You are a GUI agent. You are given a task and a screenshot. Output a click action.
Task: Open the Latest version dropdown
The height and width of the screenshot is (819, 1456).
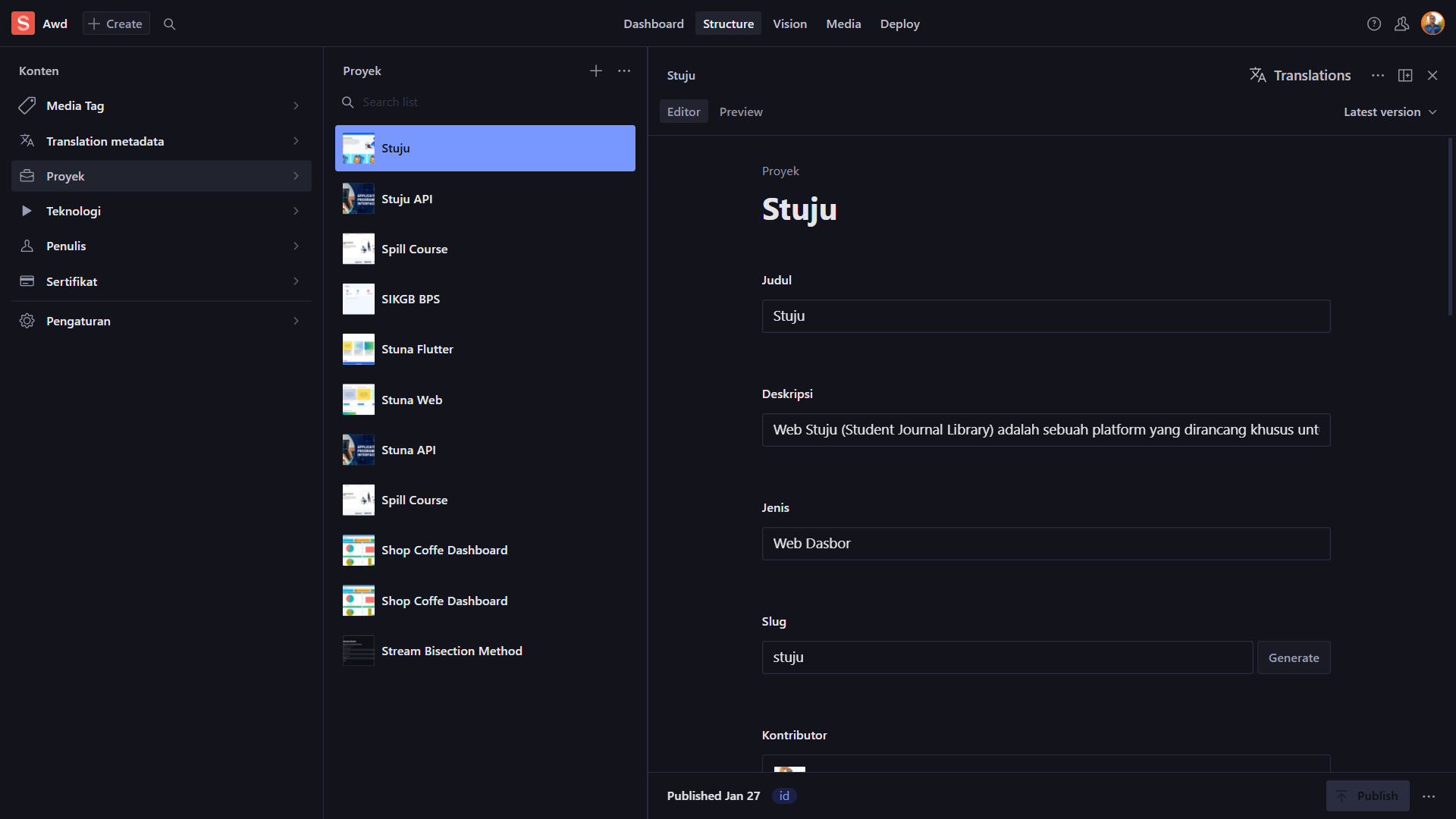pos(1390,111)
